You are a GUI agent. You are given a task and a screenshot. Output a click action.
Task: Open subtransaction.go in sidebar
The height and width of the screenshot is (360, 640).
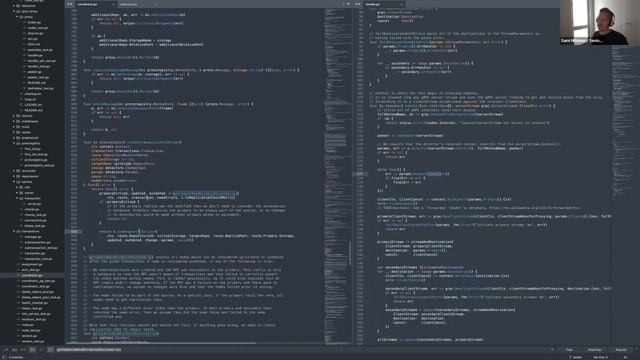[37, 242]
